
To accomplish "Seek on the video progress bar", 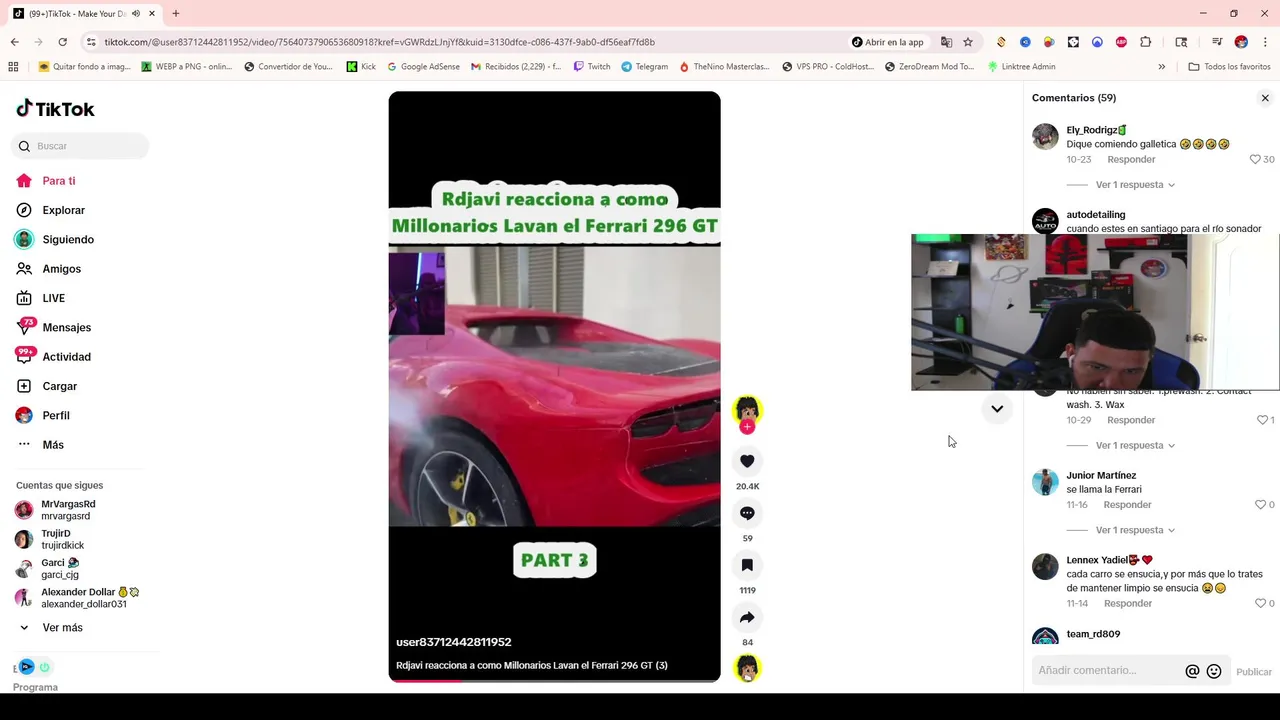I will [x=554, y=680].
